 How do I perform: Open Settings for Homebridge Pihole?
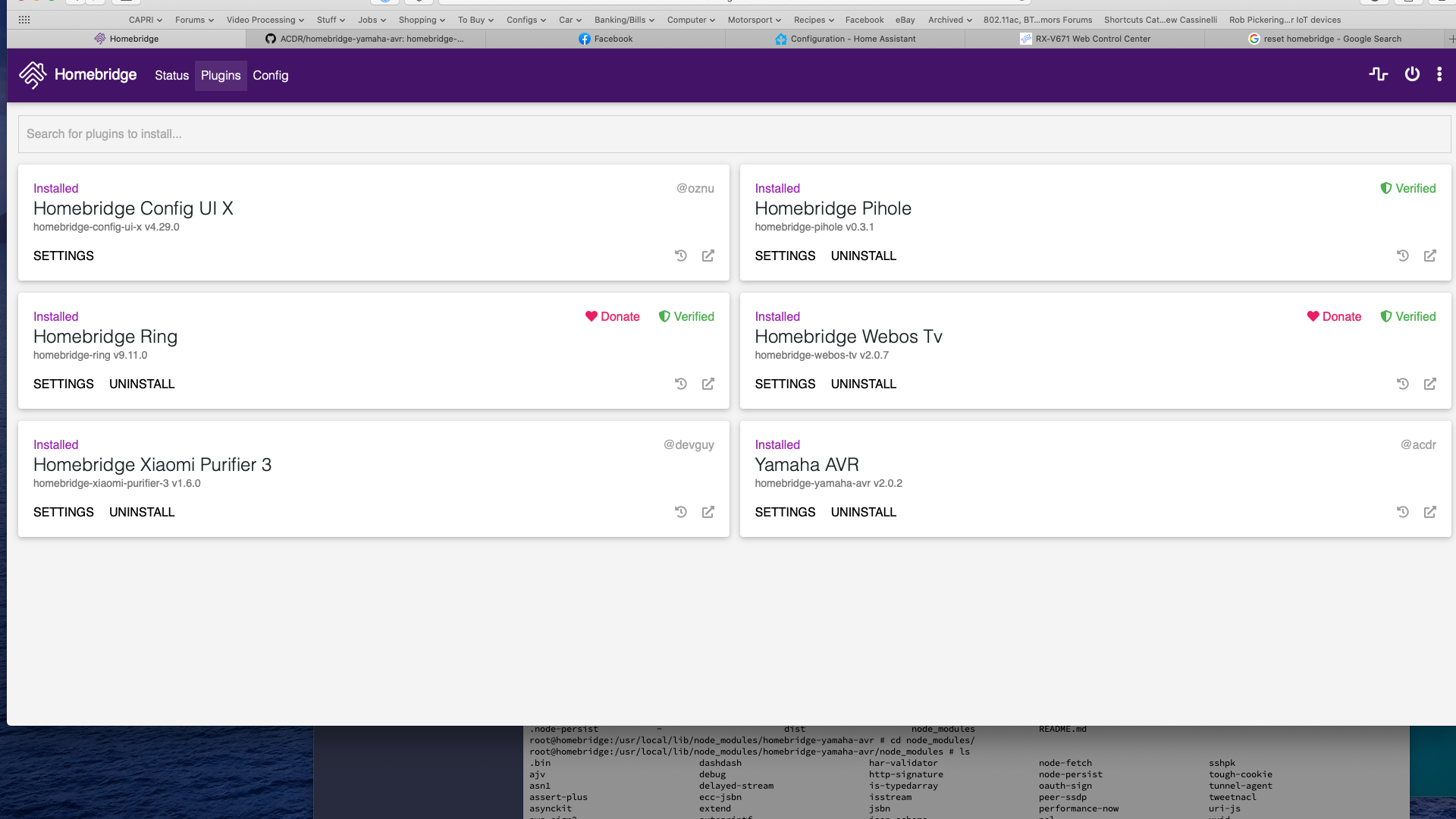[x=785, y=256]
